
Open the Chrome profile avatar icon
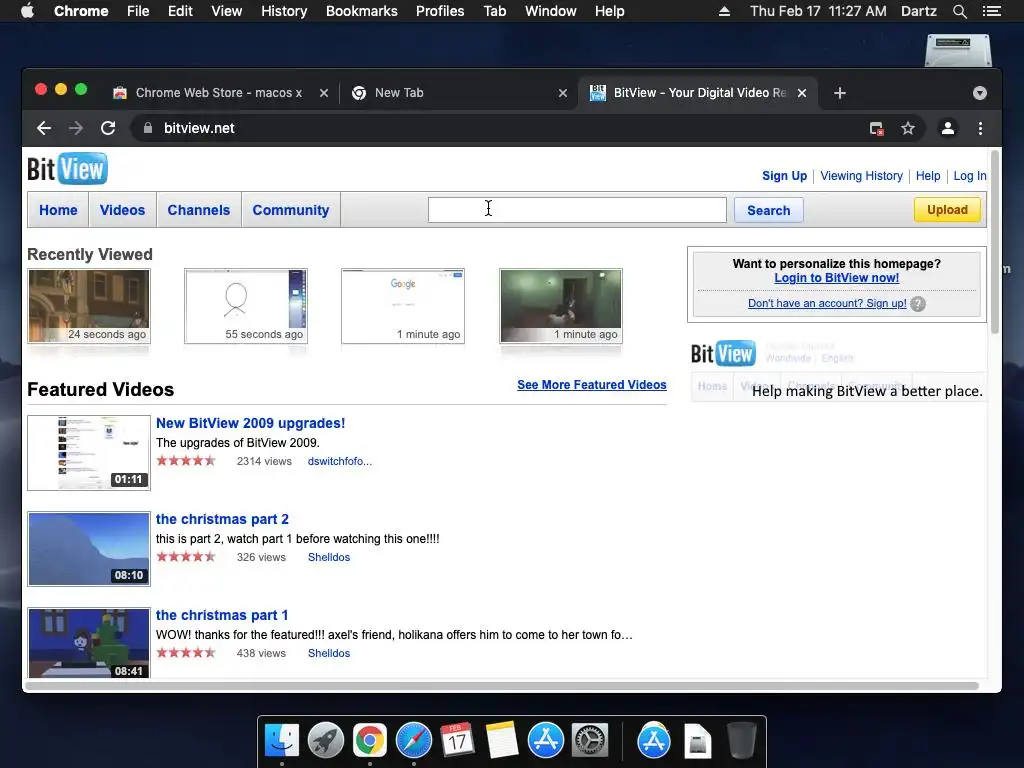pos(948,129)
